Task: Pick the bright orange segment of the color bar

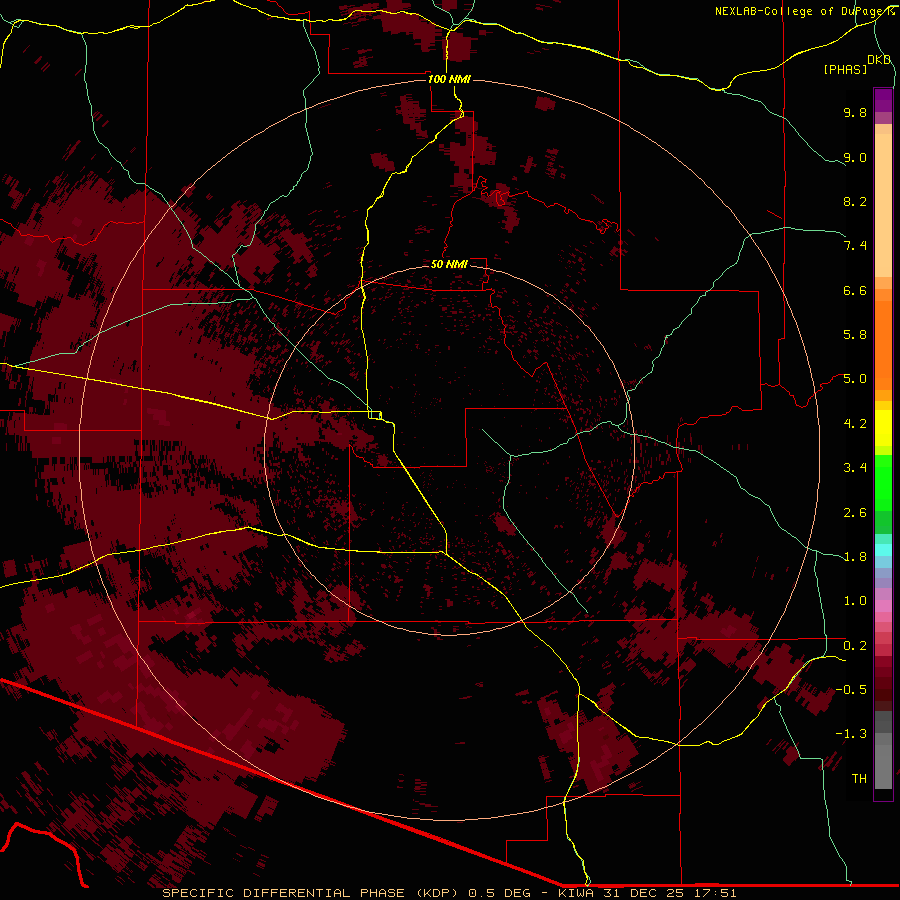Action: [x=883, y=344]
